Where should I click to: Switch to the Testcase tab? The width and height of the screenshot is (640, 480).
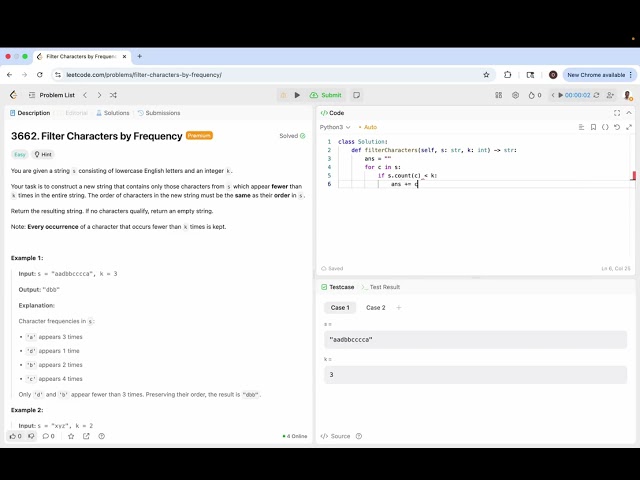coord(338,287)
